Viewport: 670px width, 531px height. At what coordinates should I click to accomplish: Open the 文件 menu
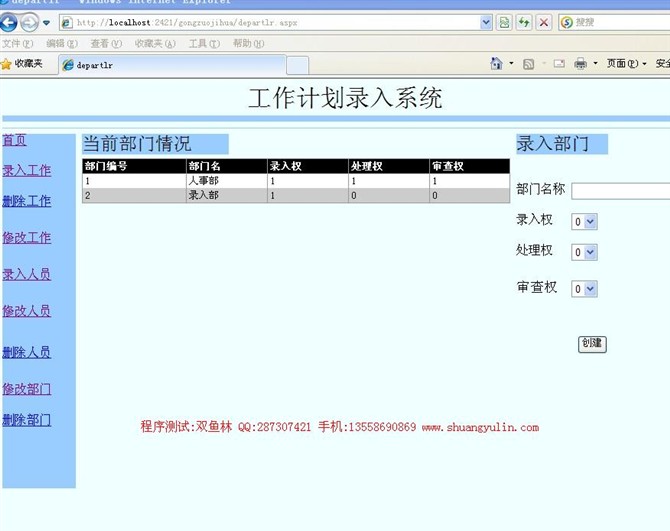point(18,44)
